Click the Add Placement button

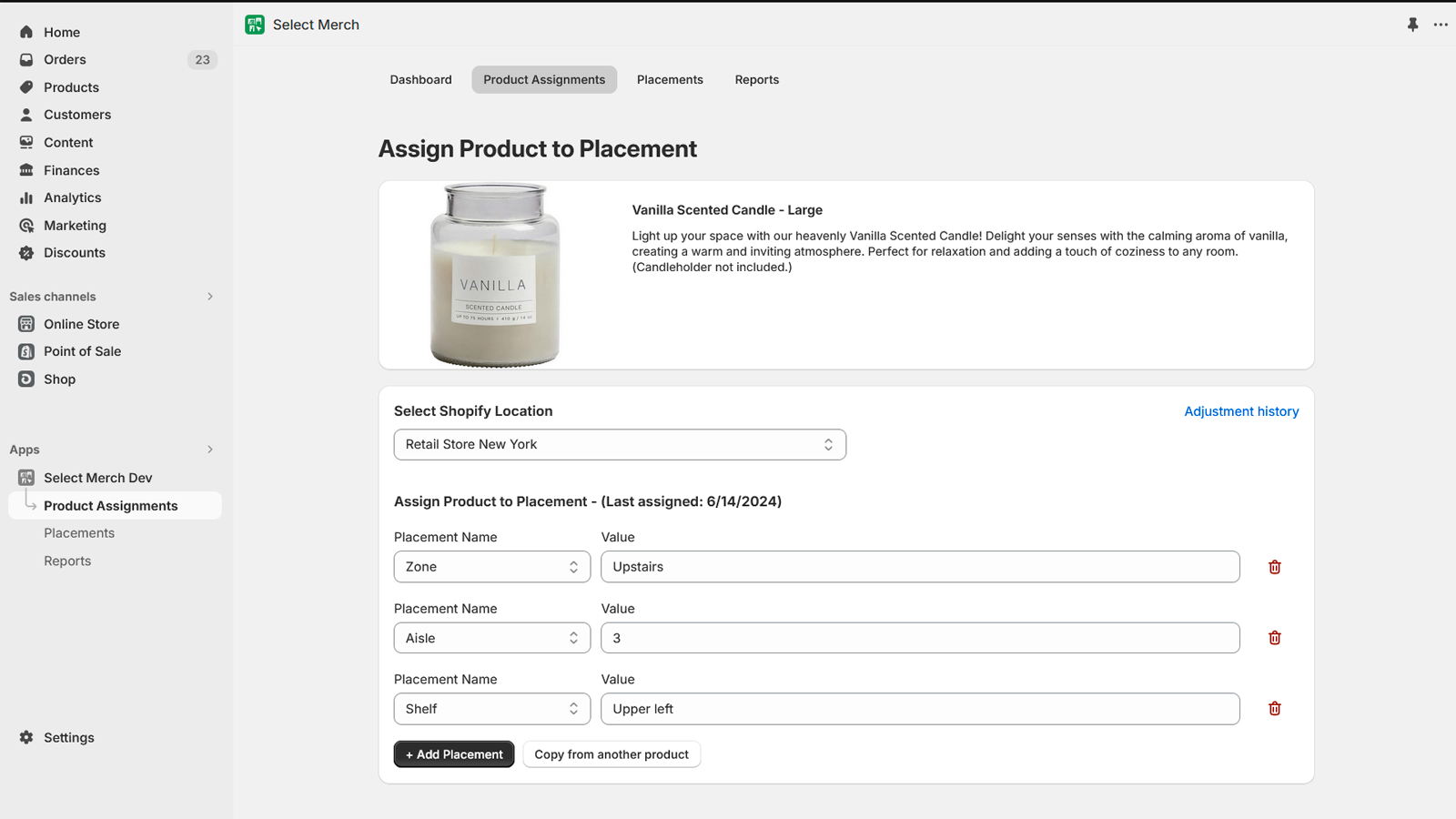click(x=454, y=754)
